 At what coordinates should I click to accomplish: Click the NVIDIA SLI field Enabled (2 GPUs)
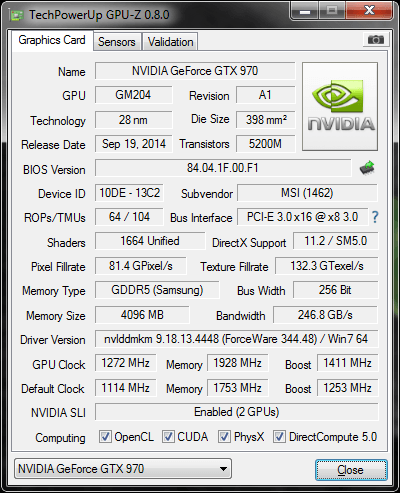point(236,412)
